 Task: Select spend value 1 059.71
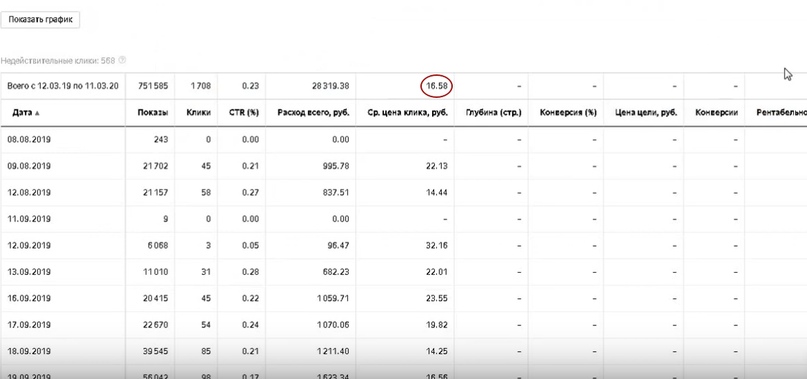(334, 299)
